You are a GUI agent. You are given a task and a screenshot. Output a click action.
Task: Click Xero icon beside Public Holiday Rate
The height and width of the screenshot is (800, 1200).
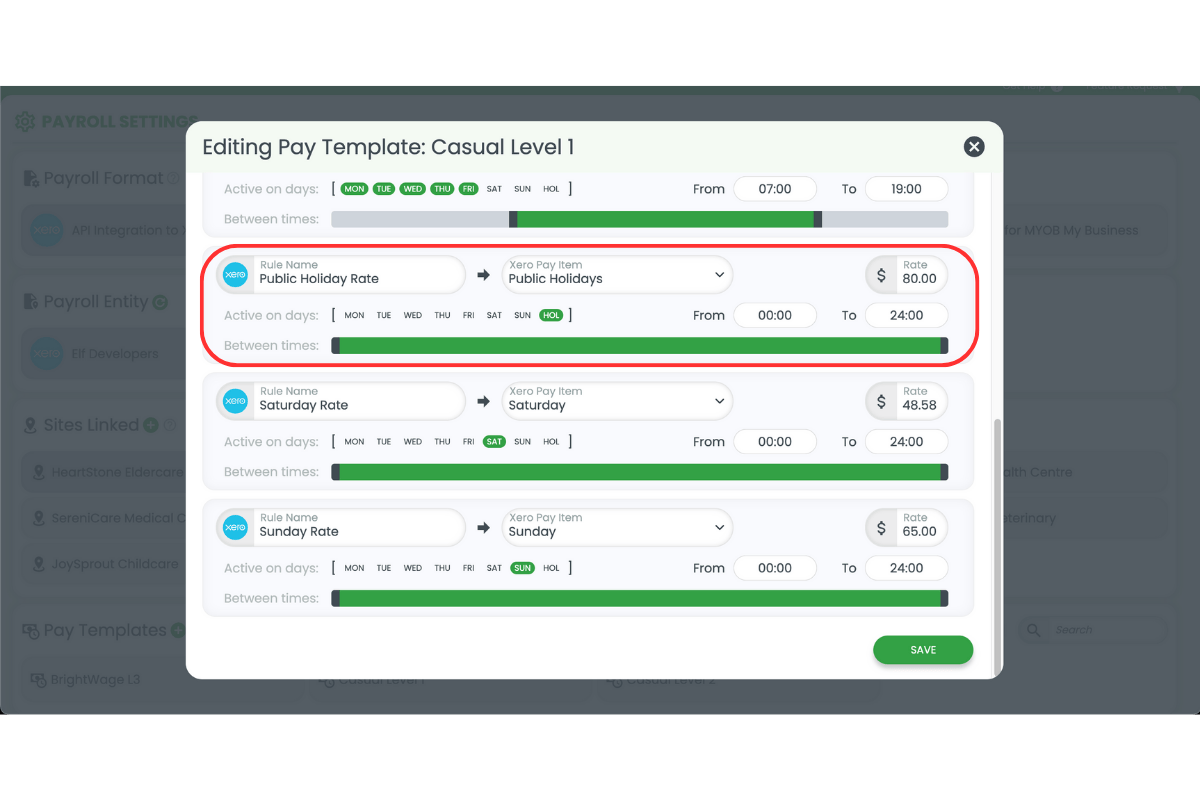tap(235, 274)
